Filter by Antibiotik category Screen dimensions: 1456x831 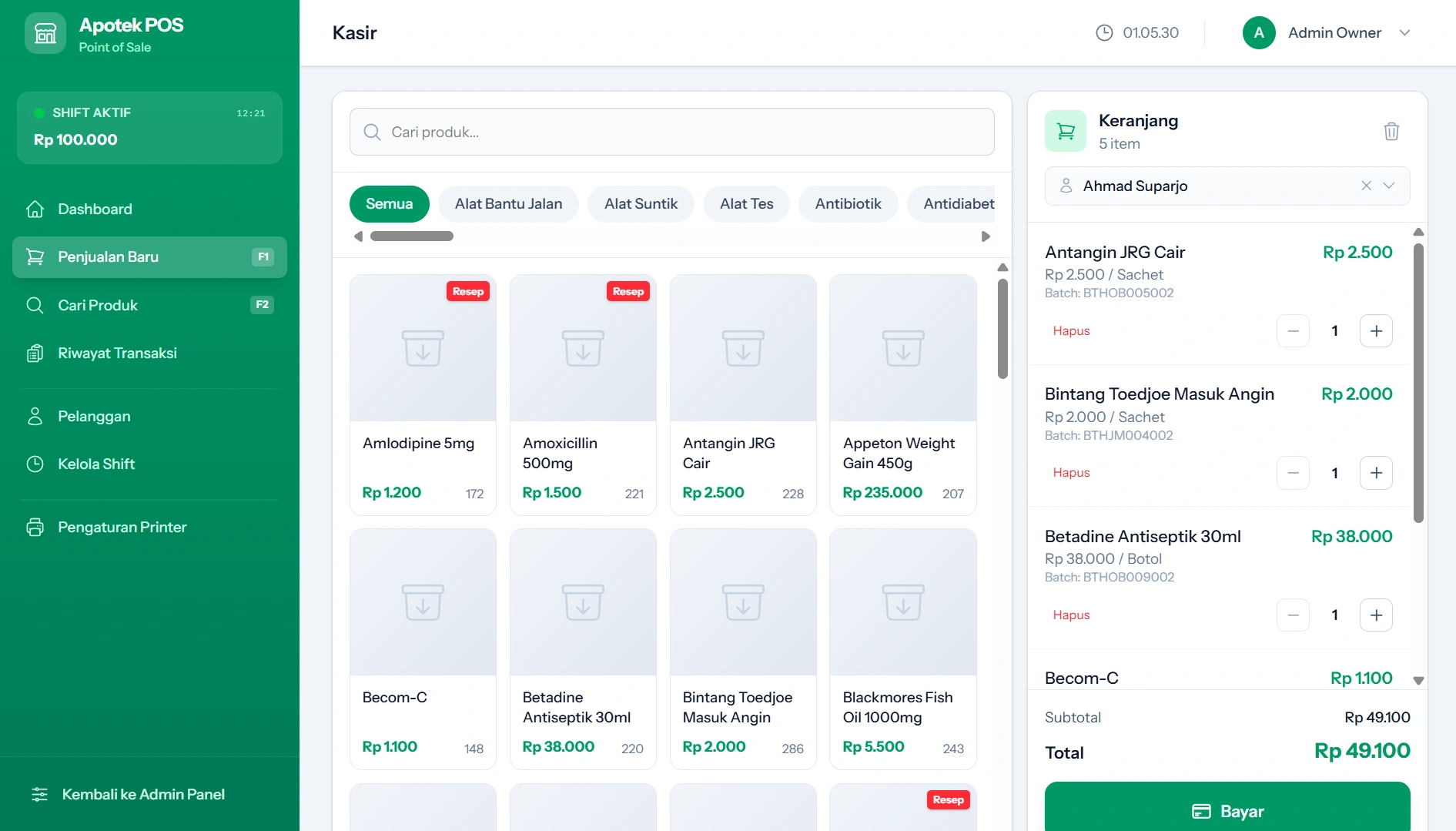point(848,204)
